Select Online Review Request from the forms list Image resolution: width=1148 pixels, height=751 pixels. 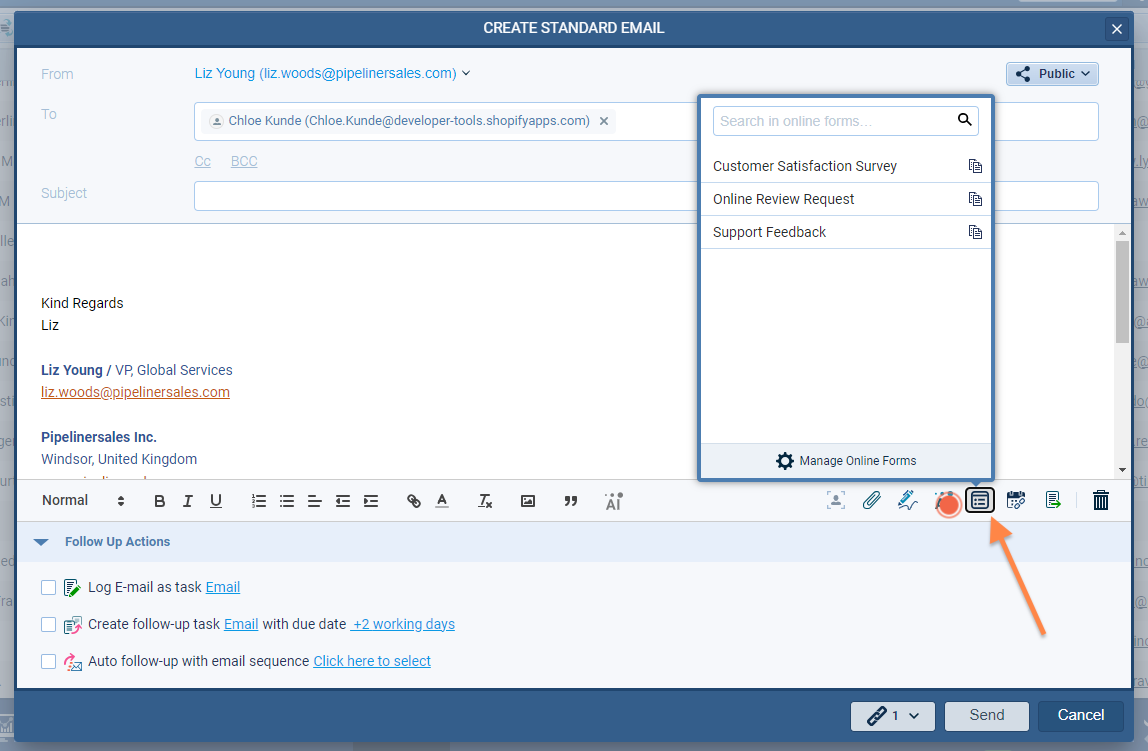[783, 199]
